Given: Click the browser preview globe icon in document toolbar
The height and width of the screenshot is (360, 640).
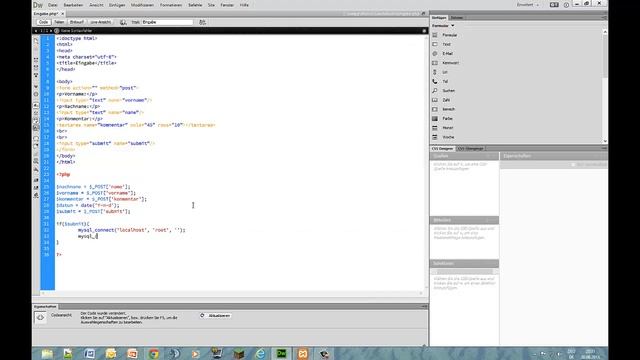Looking at the screenshot, I should (x=123, y=22).
